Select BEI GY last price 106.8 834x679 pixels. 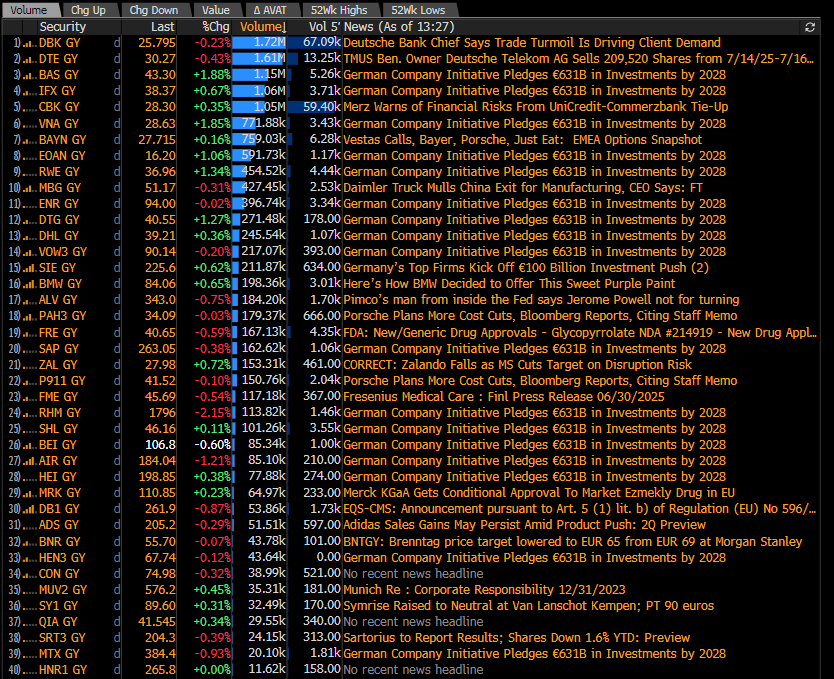160,445
